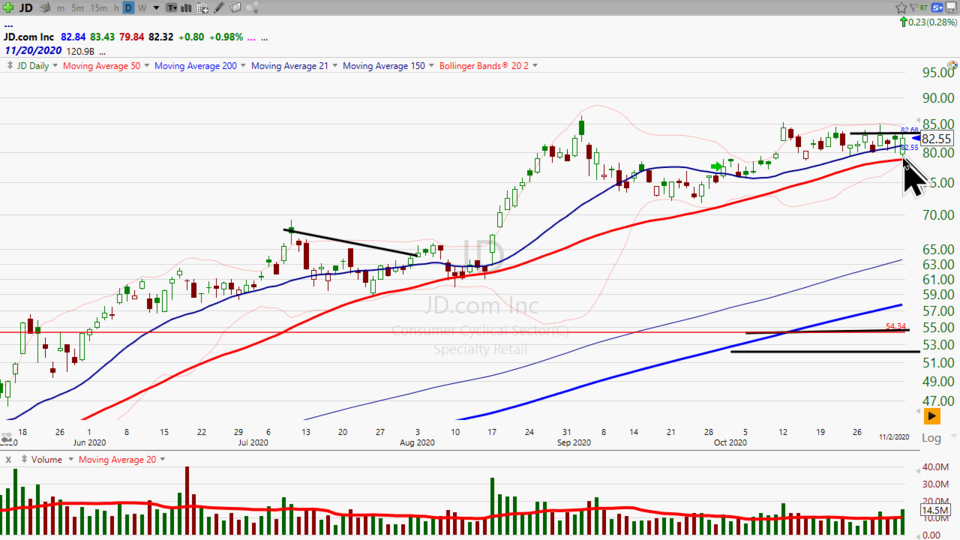The width and height of the screenshot is (960, 540).
Task: Select the Daily 'D' timeframe
Action: click(129, 8)
